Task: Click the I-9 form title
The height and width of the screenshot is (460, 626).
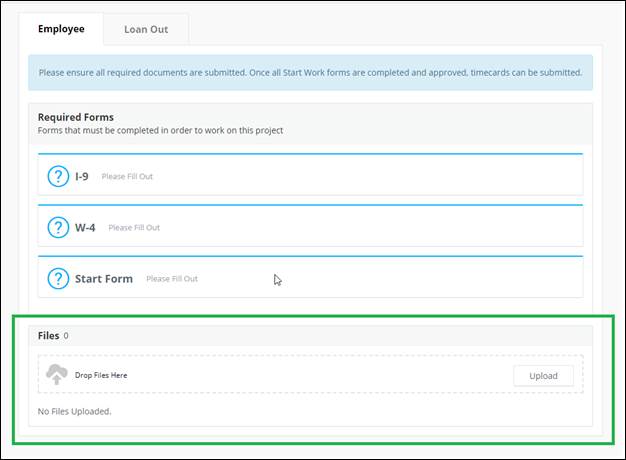Action: (82, 176)
